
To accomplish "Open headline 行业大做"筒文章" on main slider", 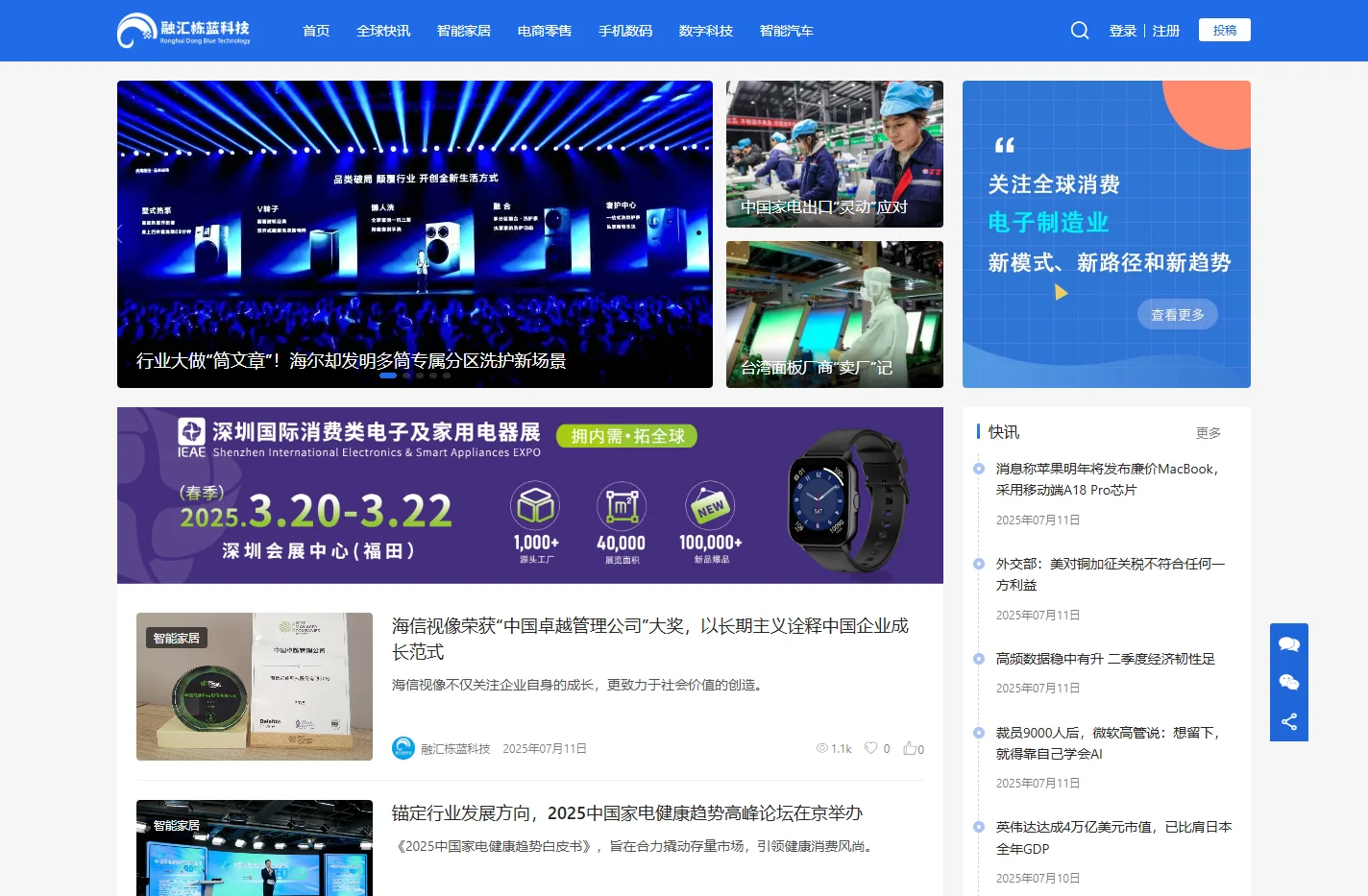I will click(351, 360).
